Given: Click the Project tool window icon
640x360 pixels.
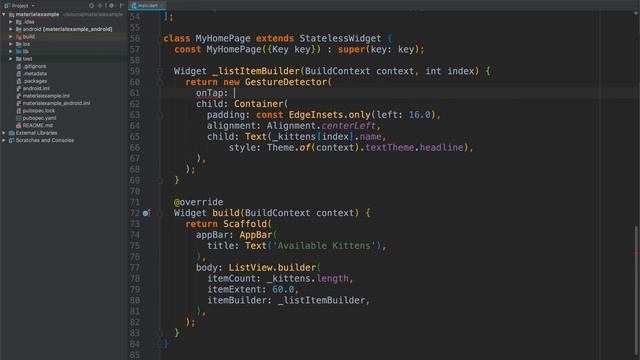Looking at the screenshot, I should [7, 6].
